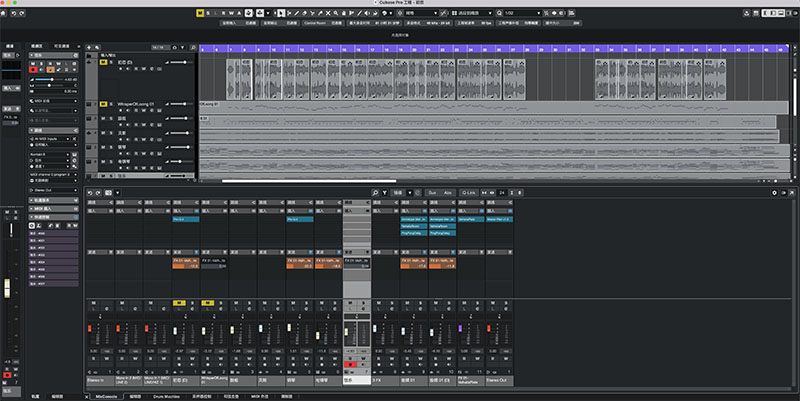The width and height of the screenshot is (800, 401).
Task: Select the Play speaker tool
Action: [367, 13]
